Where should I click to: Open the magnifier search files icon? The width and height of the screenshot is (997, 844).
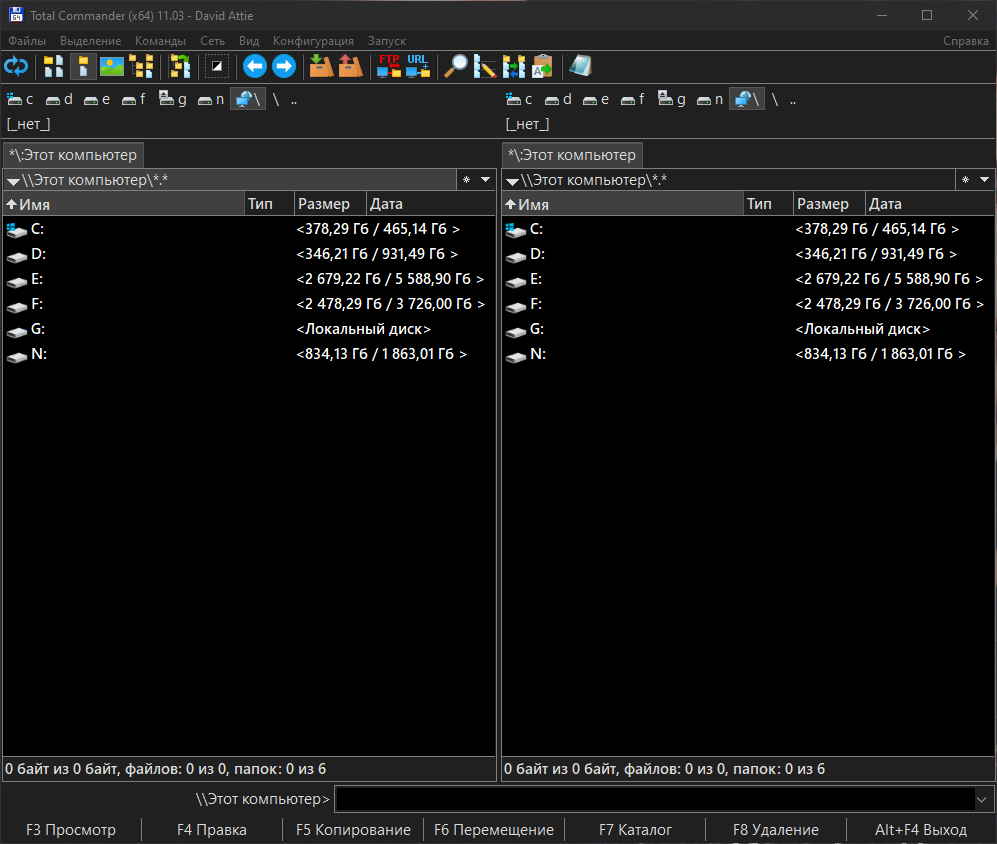coord(455,66)
